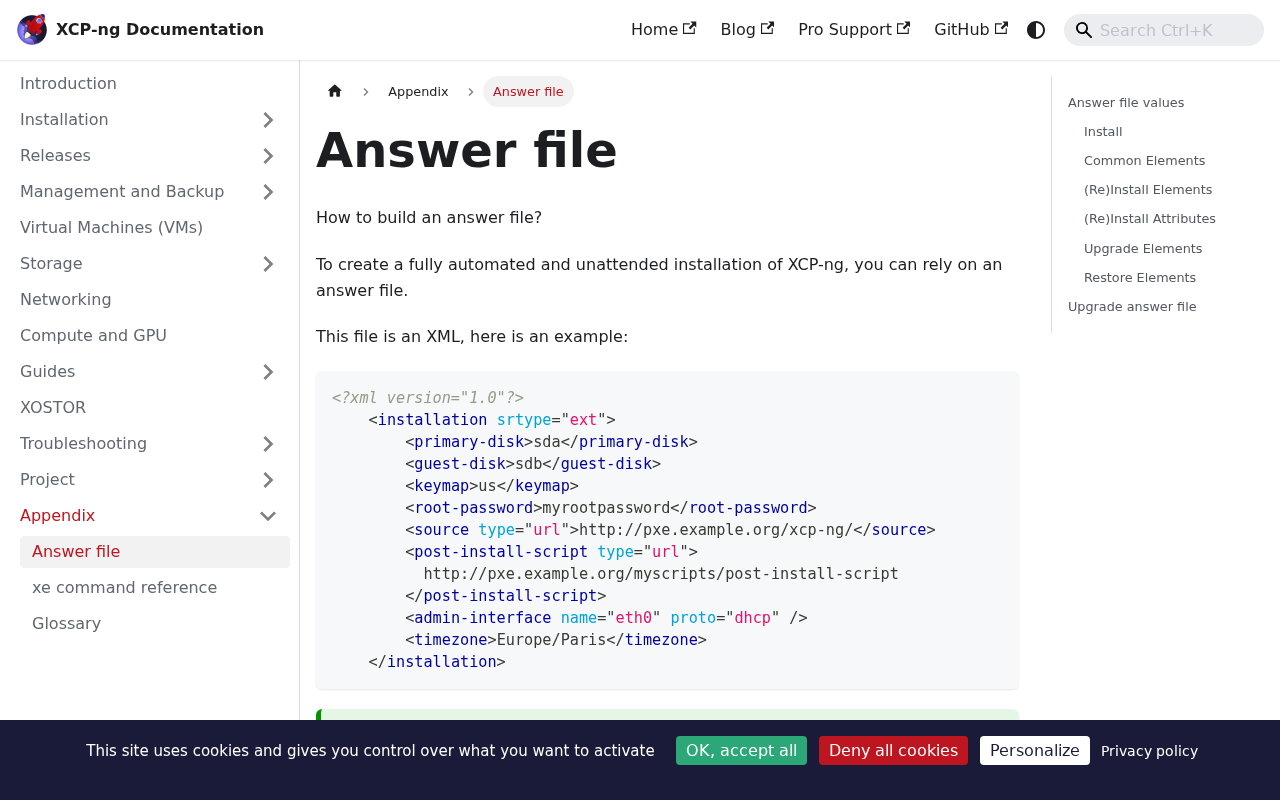Open the Privacy policy link
1280x800 pixels.
1149,751
